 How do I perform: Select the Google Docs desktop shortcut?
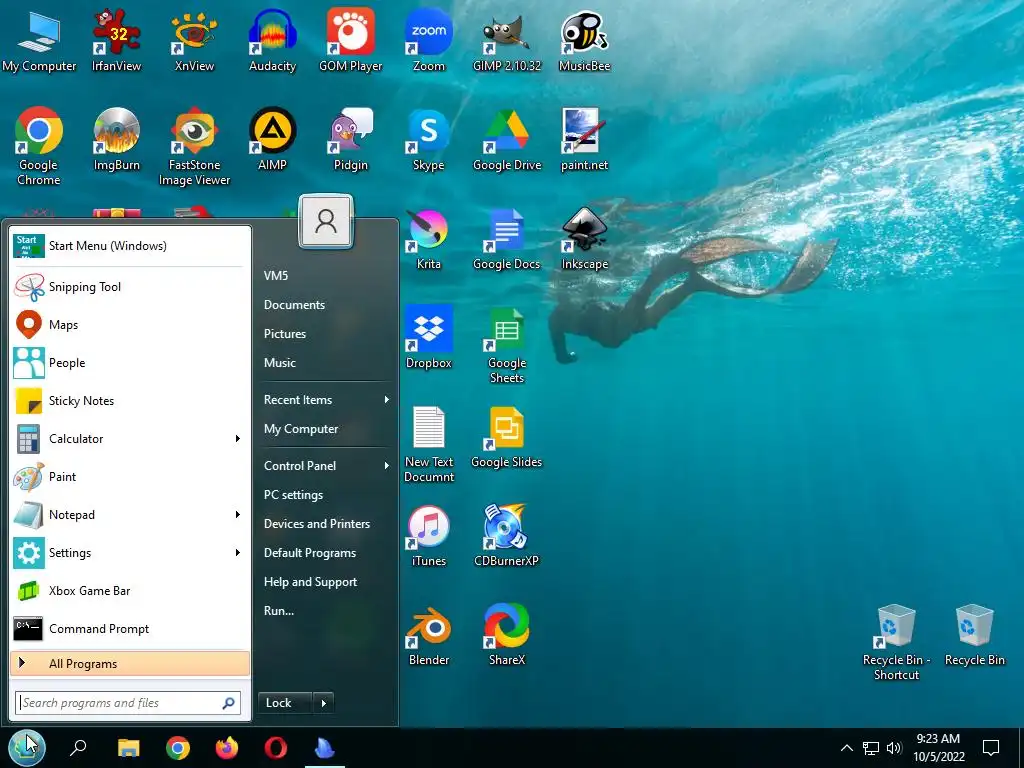click(x=507, y=239)
